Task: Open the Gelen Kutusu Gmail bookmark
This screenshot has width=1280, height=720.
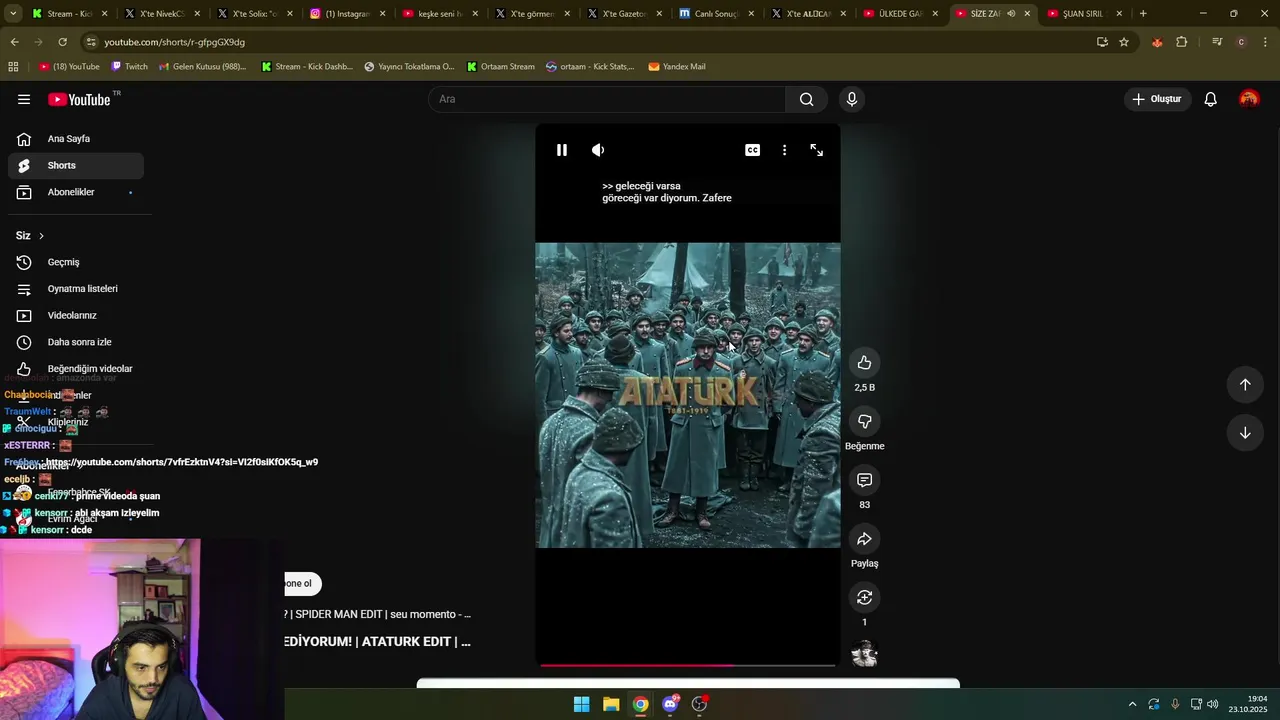Action: pos(203,67)
